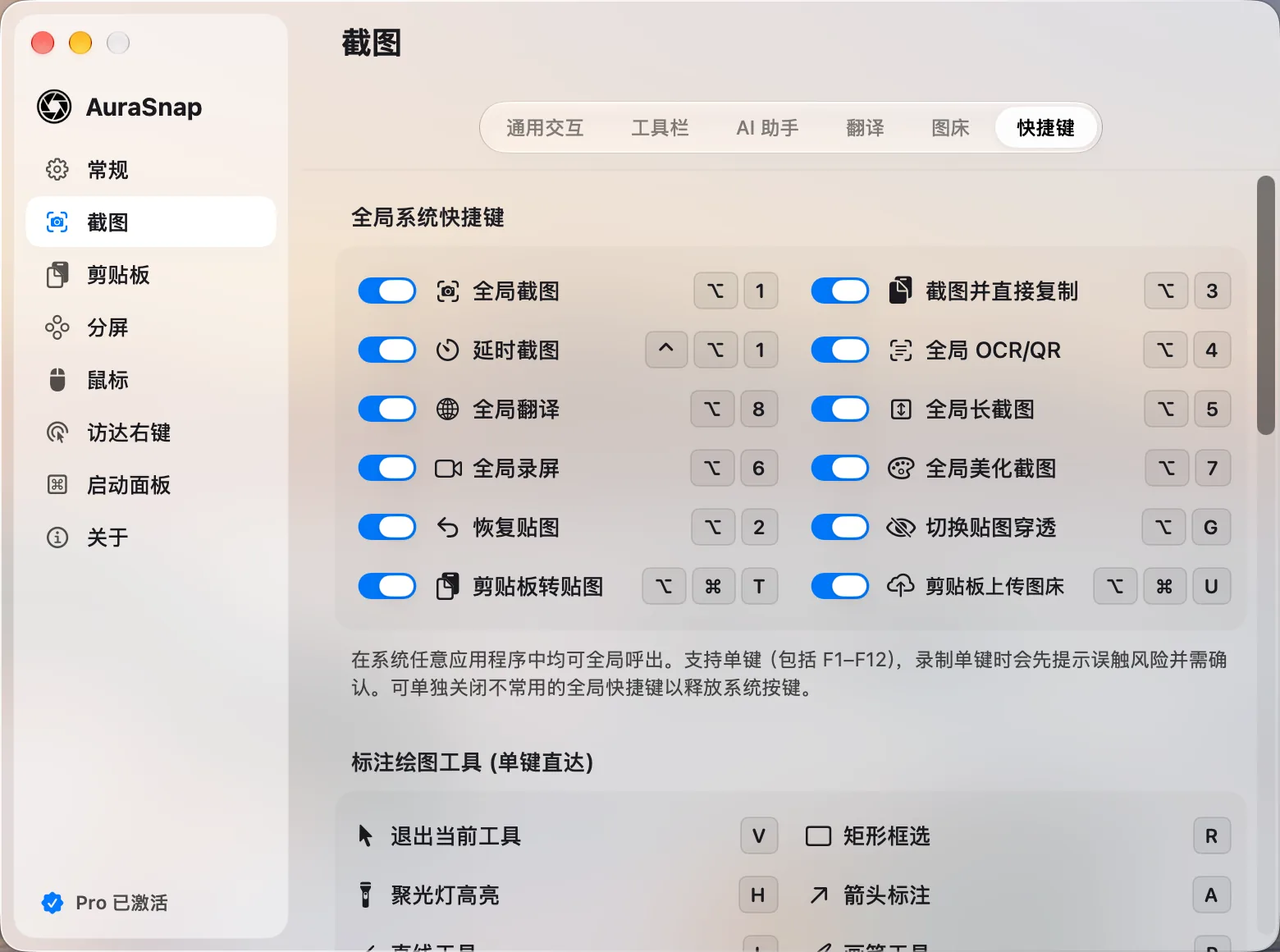This screenshot has height=952, width=1280.
Task: Switch to the 通用交互 tab
Action: tap(545, 128)
